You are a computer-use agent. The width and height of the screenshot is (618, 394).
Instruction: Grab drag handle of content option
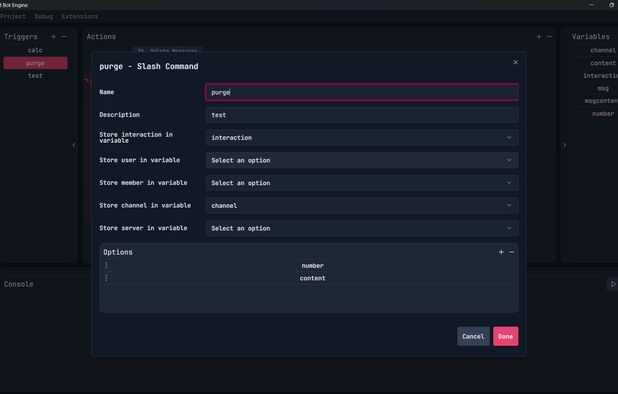tap(106, 278)
